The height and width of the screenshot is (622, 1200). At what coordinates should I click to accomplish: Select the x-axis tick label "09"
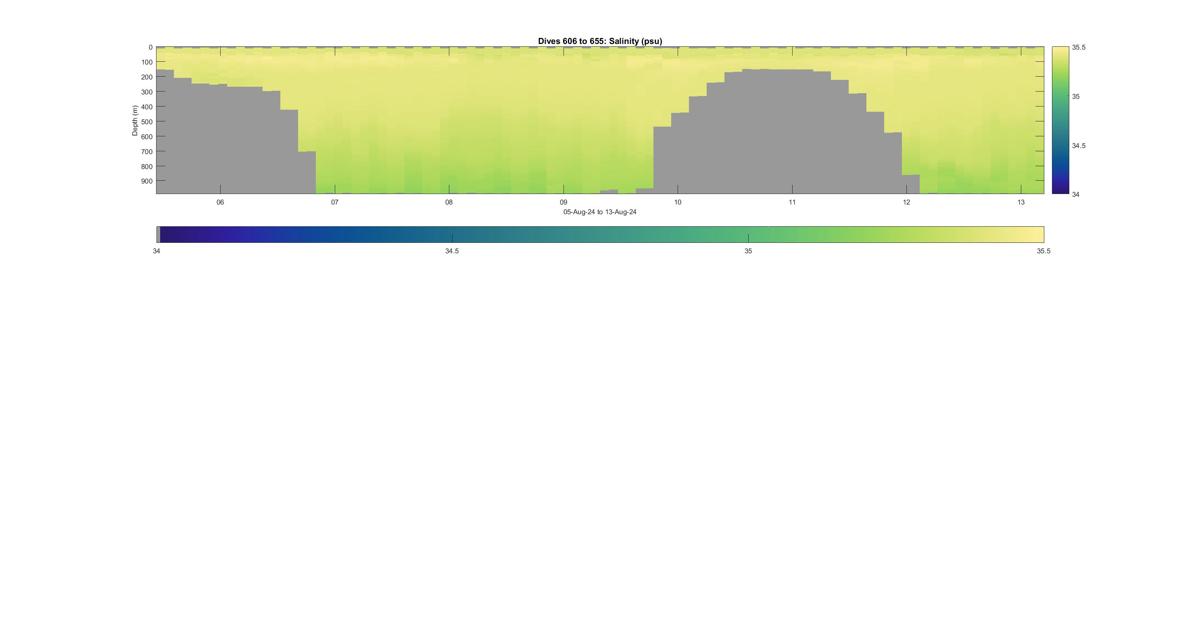click(564, 202)
